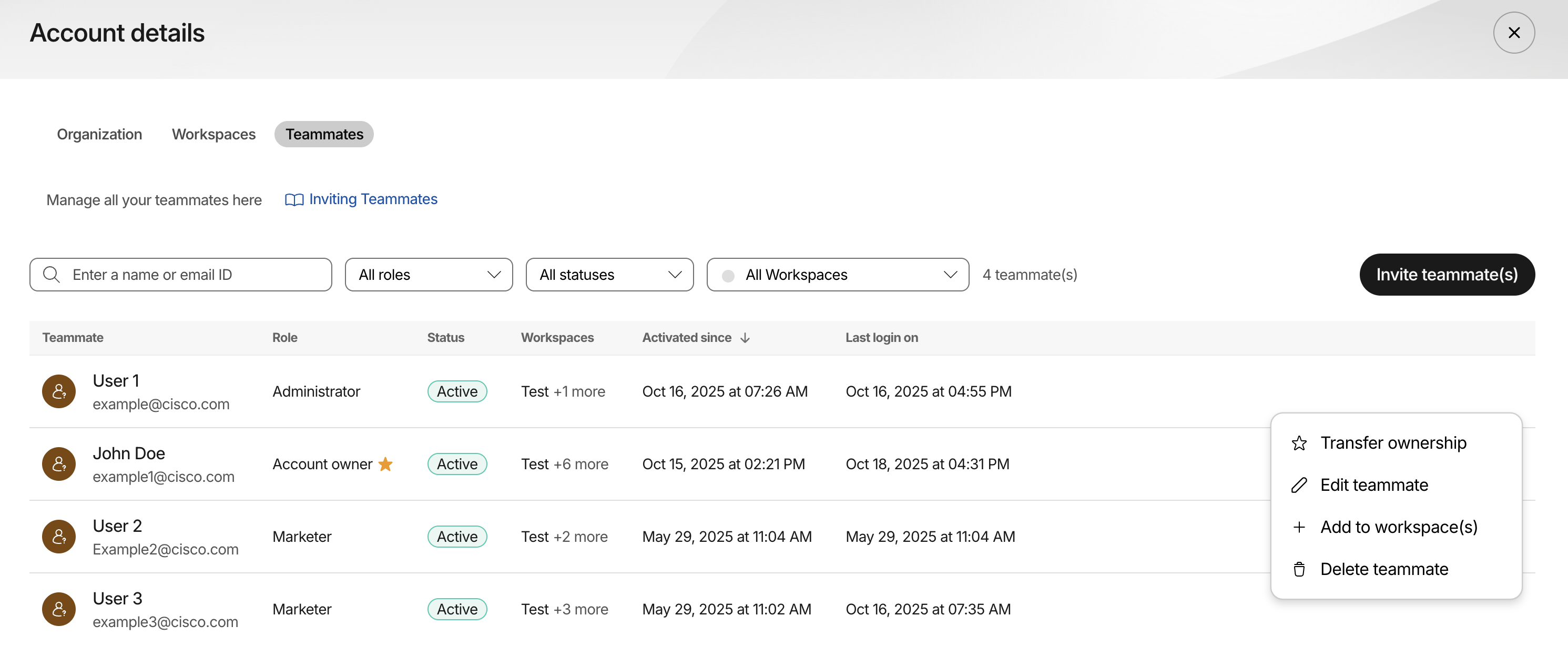Click User 1's avatar icon
Viewport: 1568px width, 646px height.
[58, 391]
